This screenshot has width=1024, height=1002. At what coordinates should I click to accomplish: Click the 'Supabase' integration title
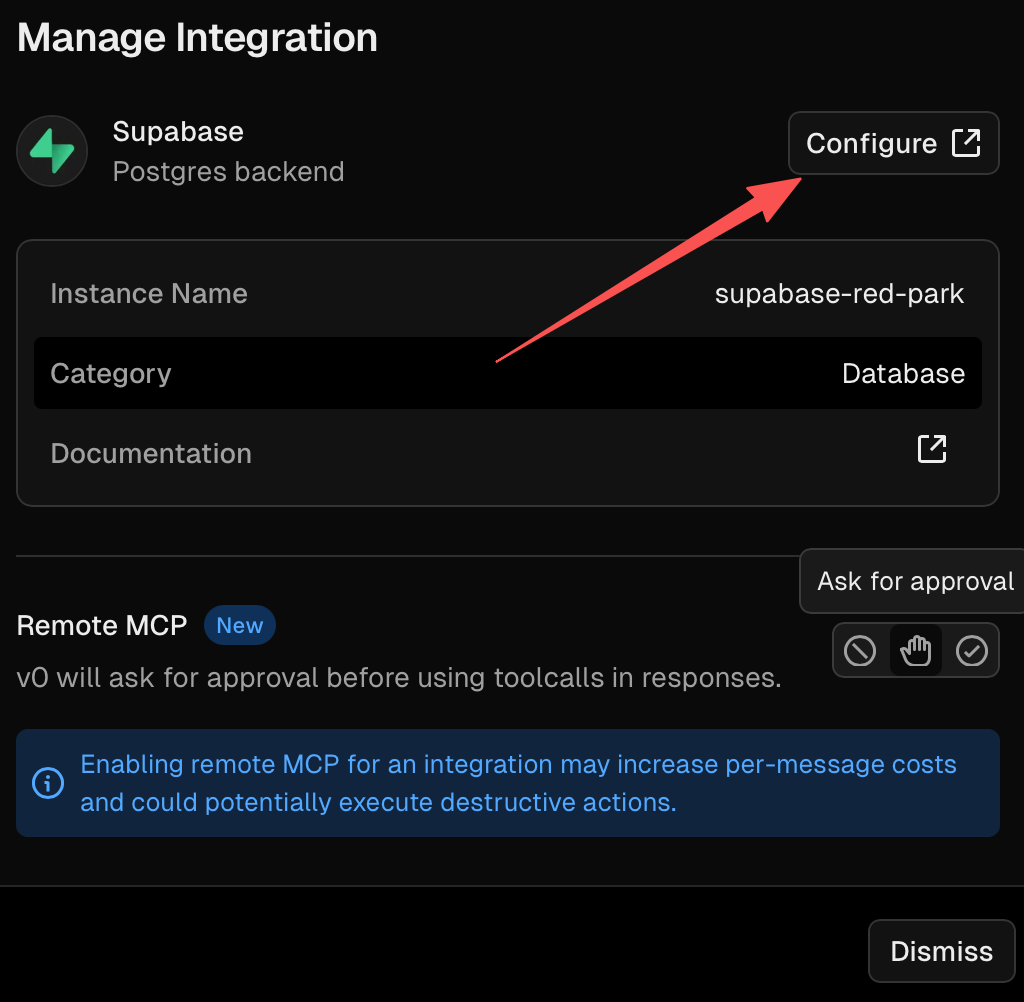click(178, 132)
